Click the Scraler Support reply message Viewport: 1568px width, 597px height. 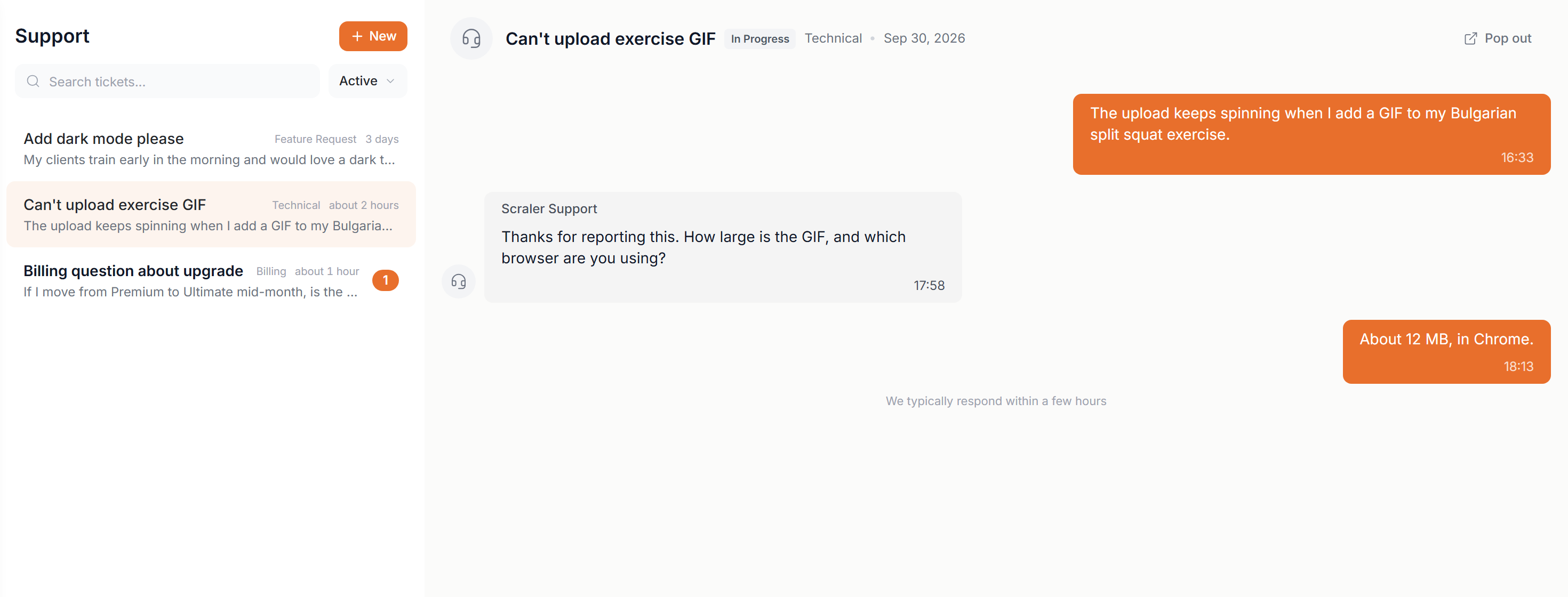tap(723, 248)
